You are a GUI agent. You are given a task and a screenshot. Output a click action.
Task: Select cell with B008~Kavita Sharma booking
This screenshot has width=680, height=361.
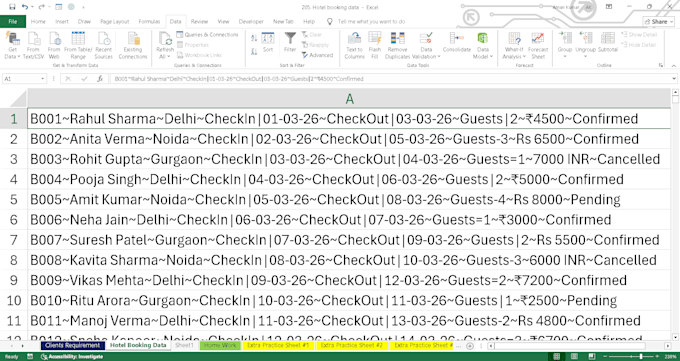tap(349, 260)
